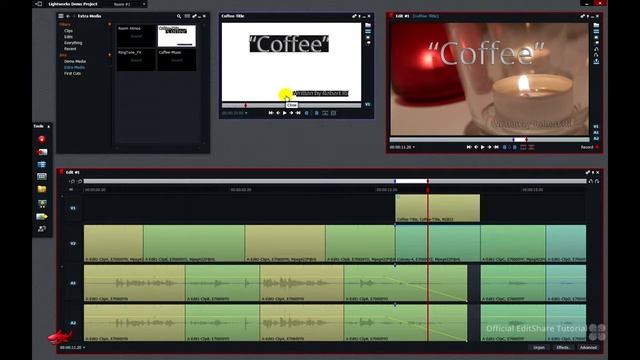
Task: Open the timeline timecode dropdown at the bottom left
Action: point(84,348)
